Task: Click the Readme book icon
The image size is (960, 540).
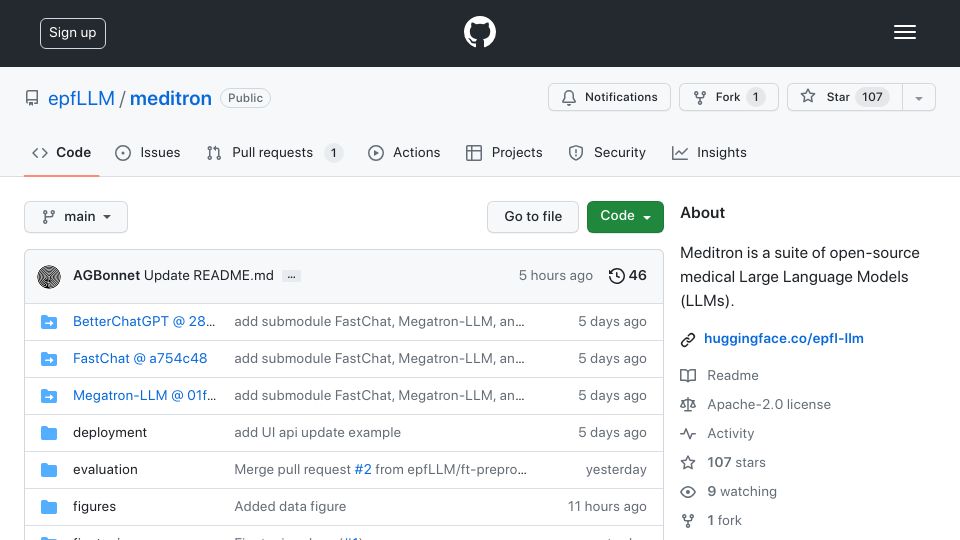Action: click(688, 375)
